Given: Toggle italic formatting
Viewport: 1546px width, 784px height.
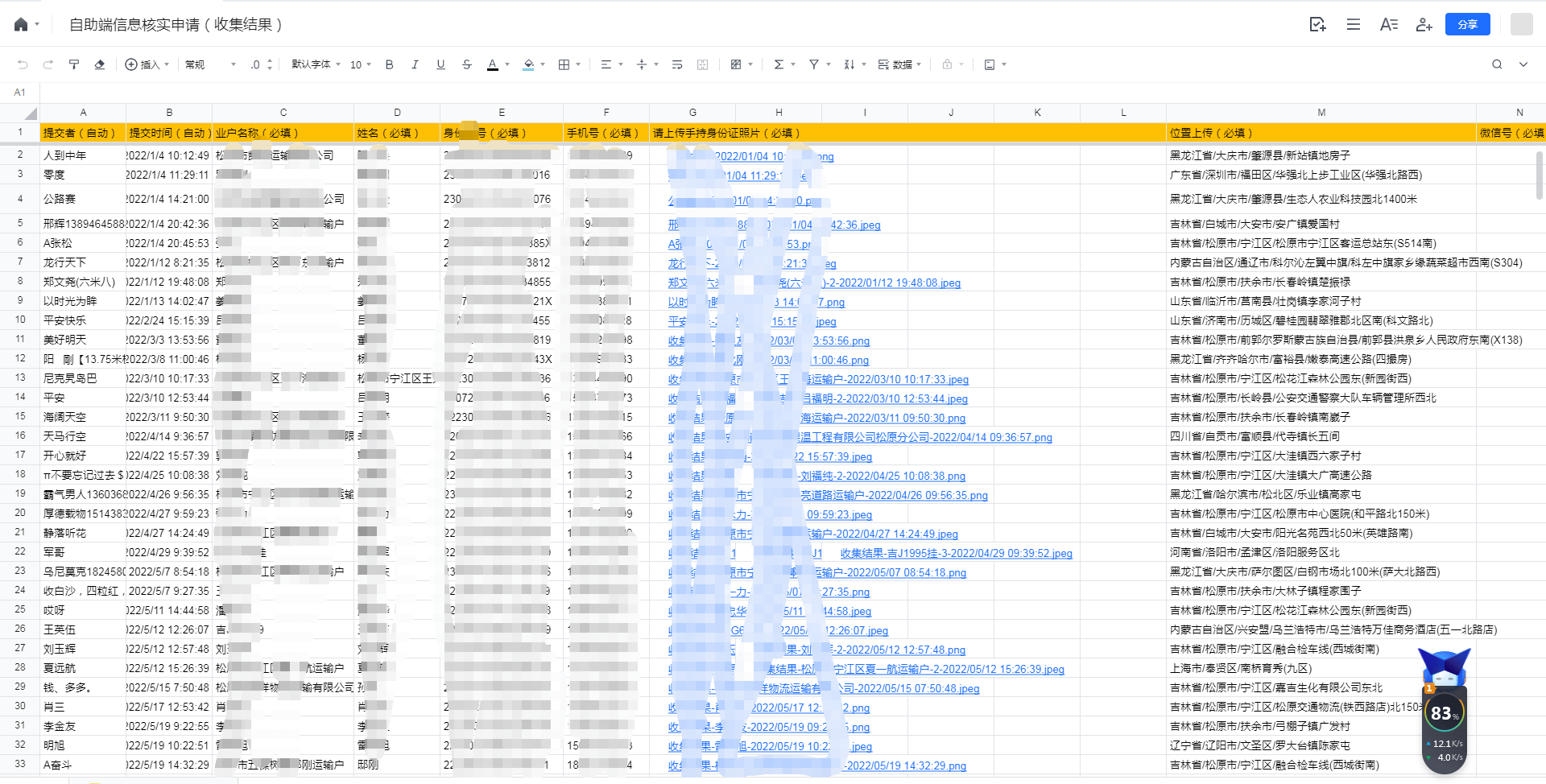Looking at the screenshot, I should click(415, 64).
